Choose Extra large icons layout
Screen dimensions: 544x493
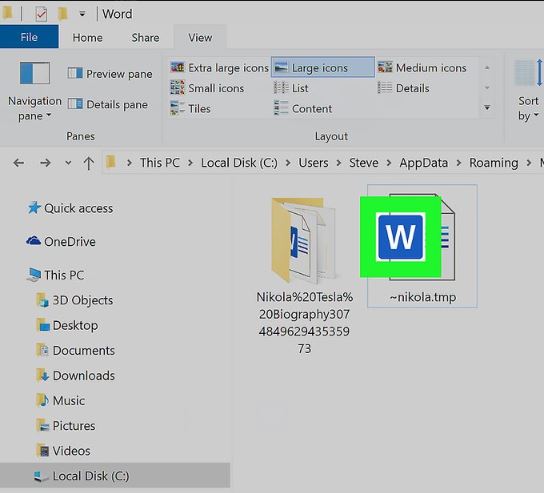click(x=219, y=68)
